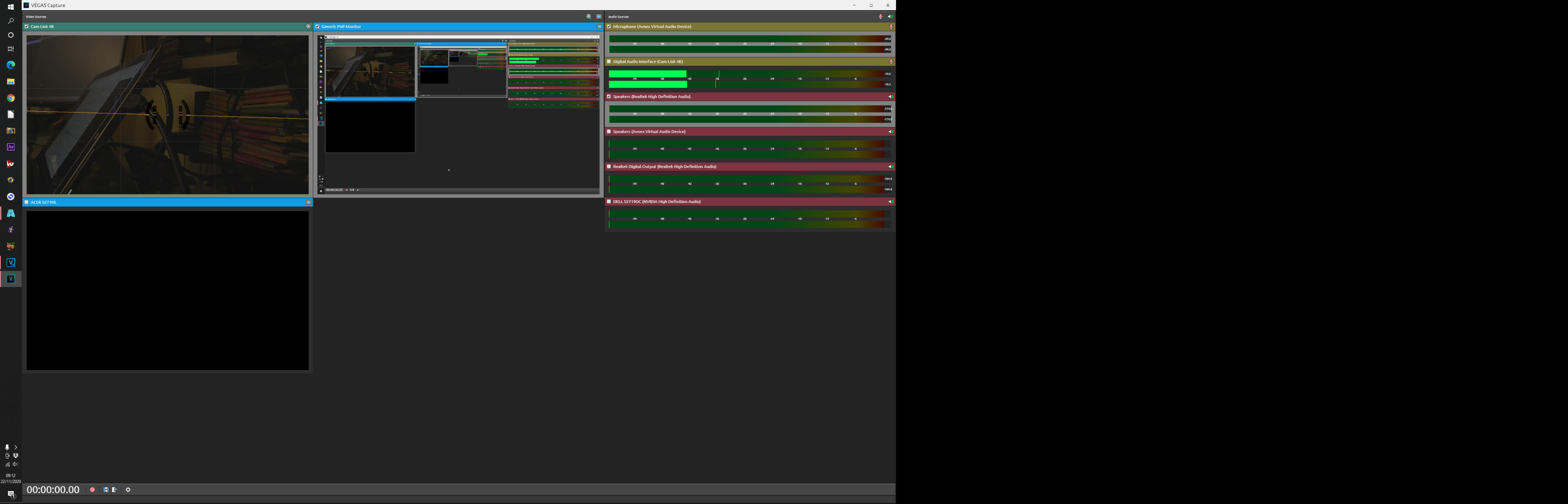
Task: Click the export file icon
Action: click(114, 489)
